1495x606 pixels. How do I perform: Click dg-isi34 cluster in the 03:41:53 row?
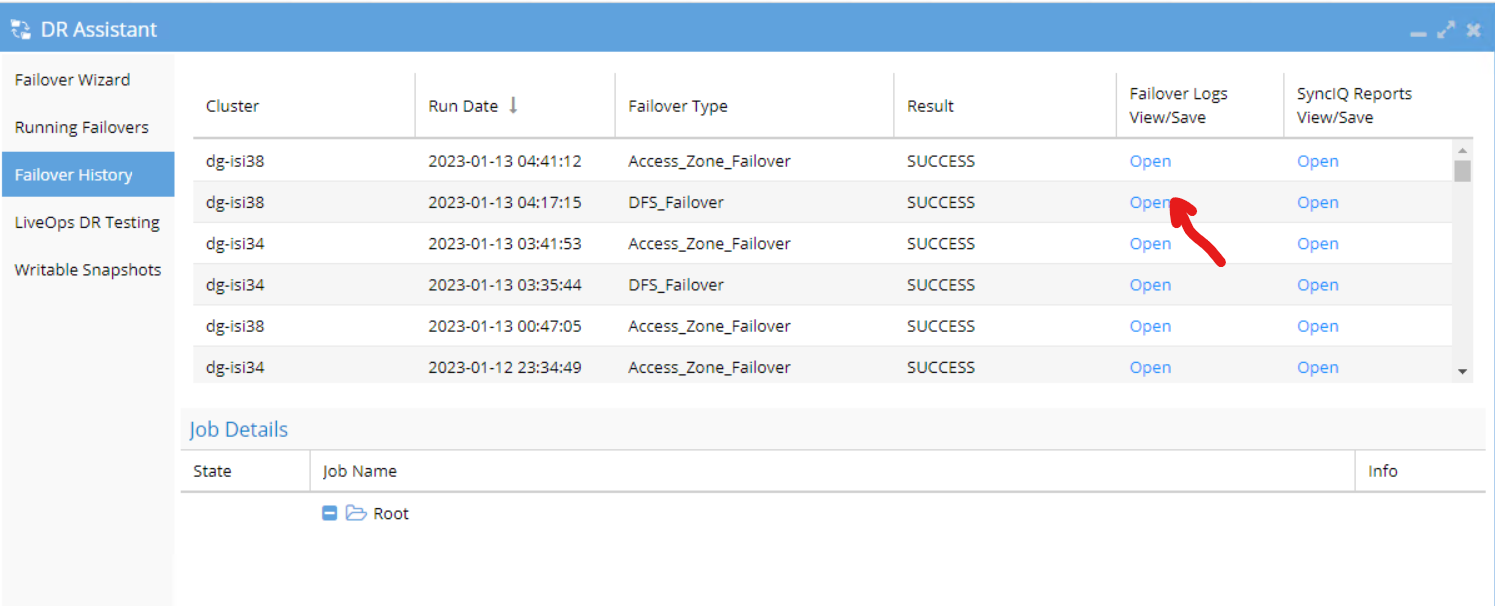click(235, 244)
